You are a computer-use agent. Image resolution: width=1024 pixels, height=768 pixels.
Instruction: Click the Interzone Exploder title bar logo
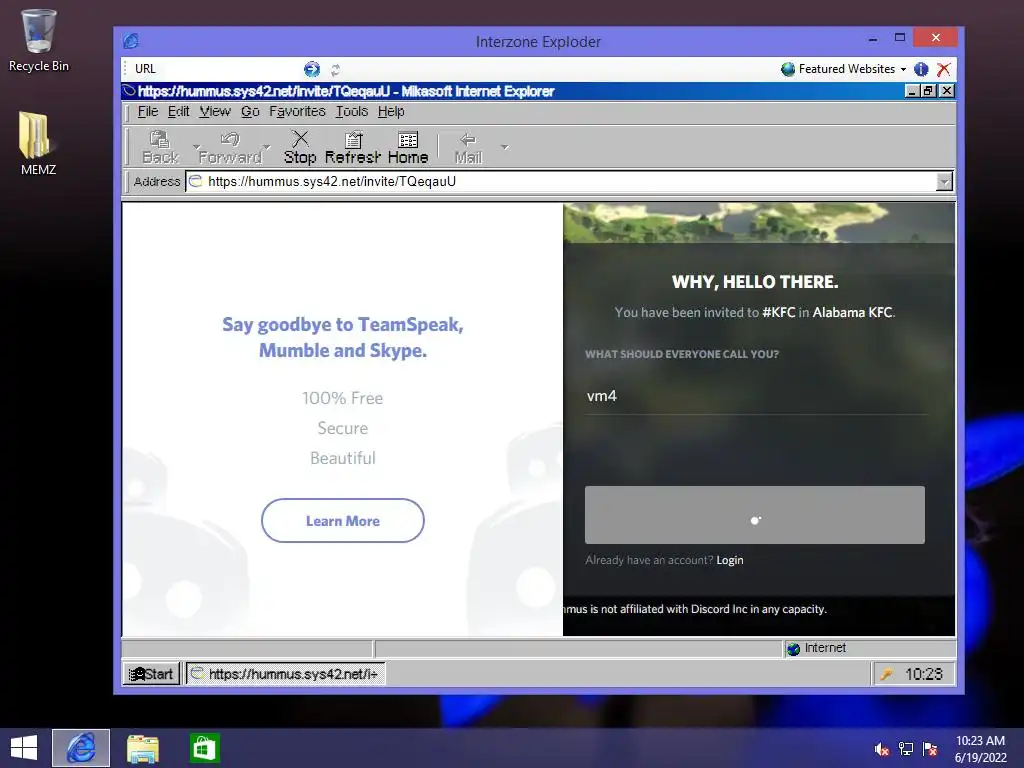[131, 41]
